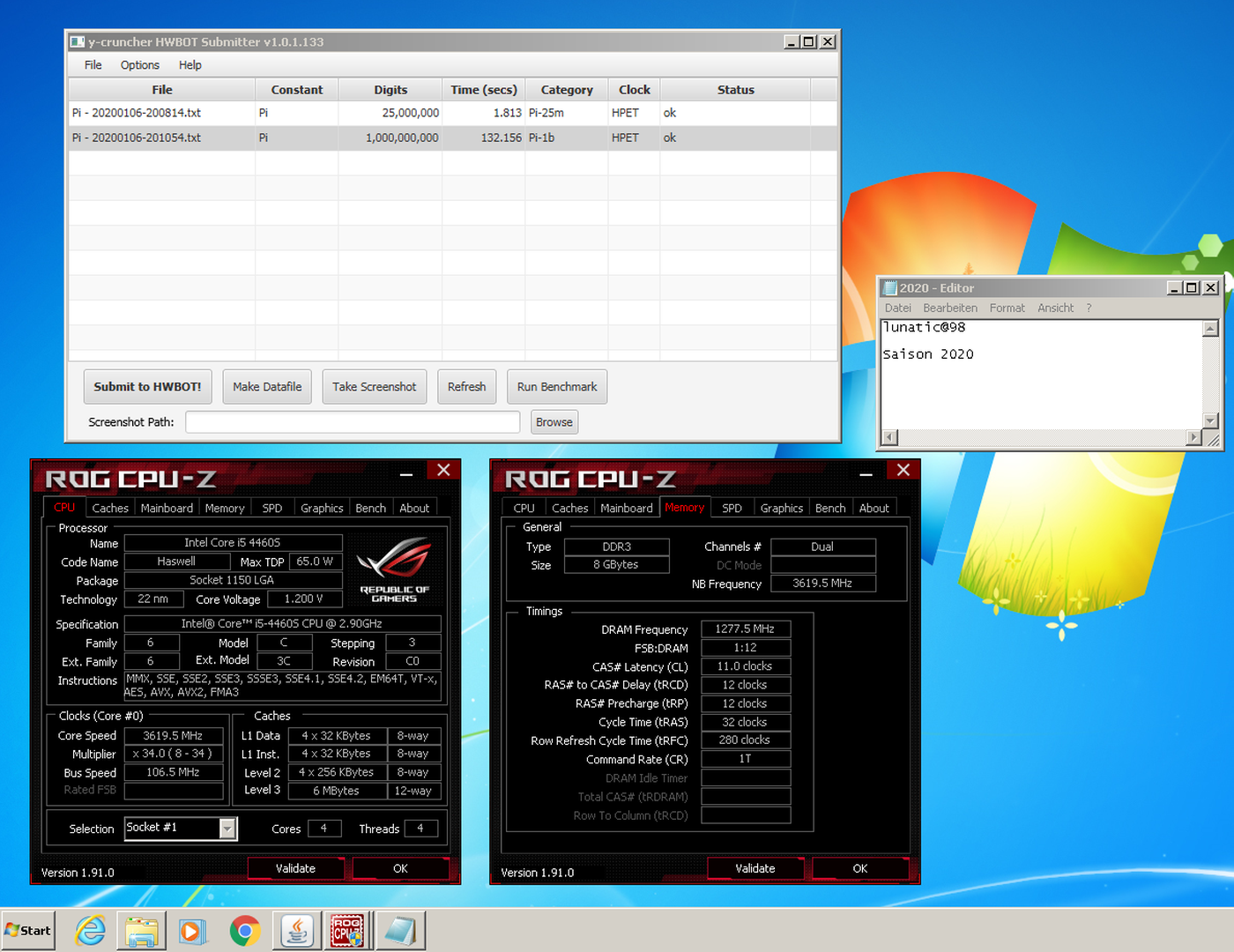Switch to Caches tab in left CPU-Z
The image size is (1234, 952).
(x=110, y=509)
